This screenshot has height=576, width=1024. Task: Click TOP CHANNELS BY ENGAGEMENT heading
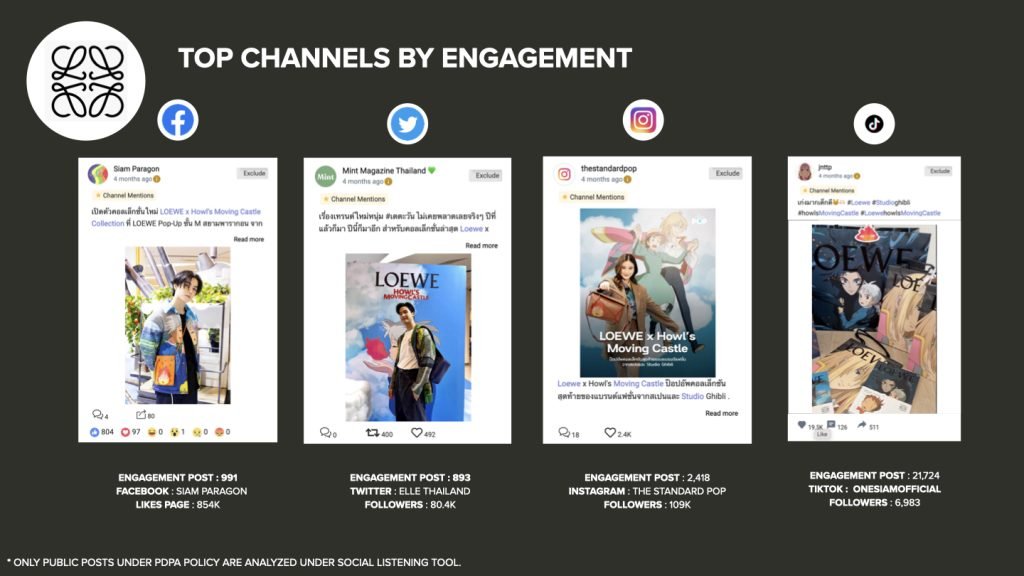coord(405,58)
